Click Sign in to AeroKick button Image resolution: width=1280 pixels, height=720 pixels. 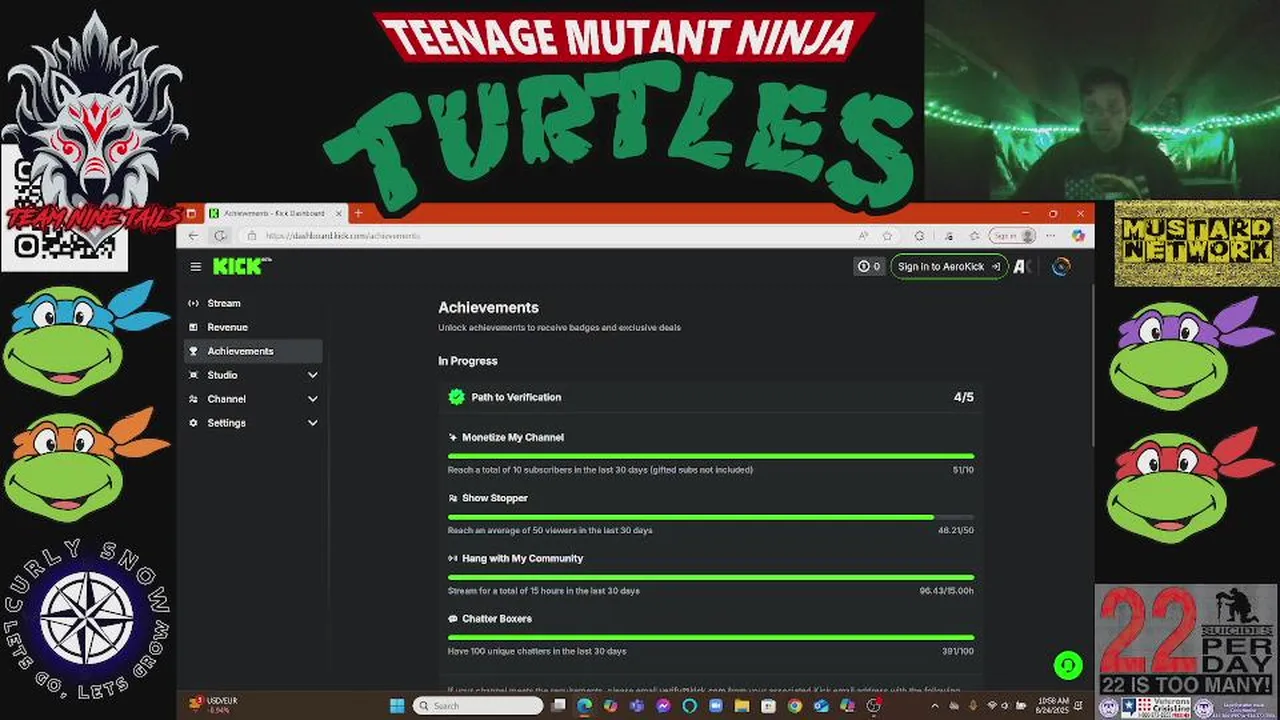coord(949,266)
